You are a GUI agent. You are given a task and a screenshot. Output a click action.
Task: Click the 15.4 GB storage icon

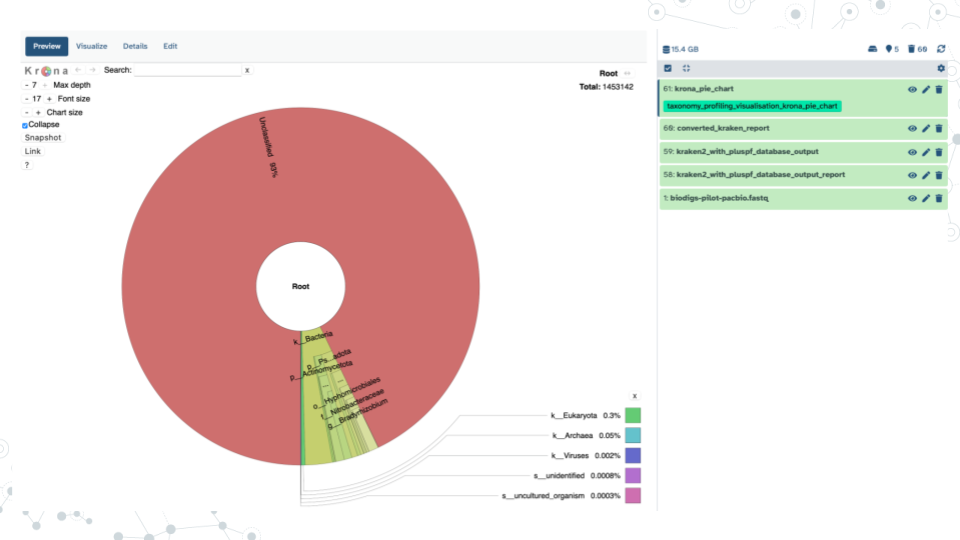pos(667,49)
